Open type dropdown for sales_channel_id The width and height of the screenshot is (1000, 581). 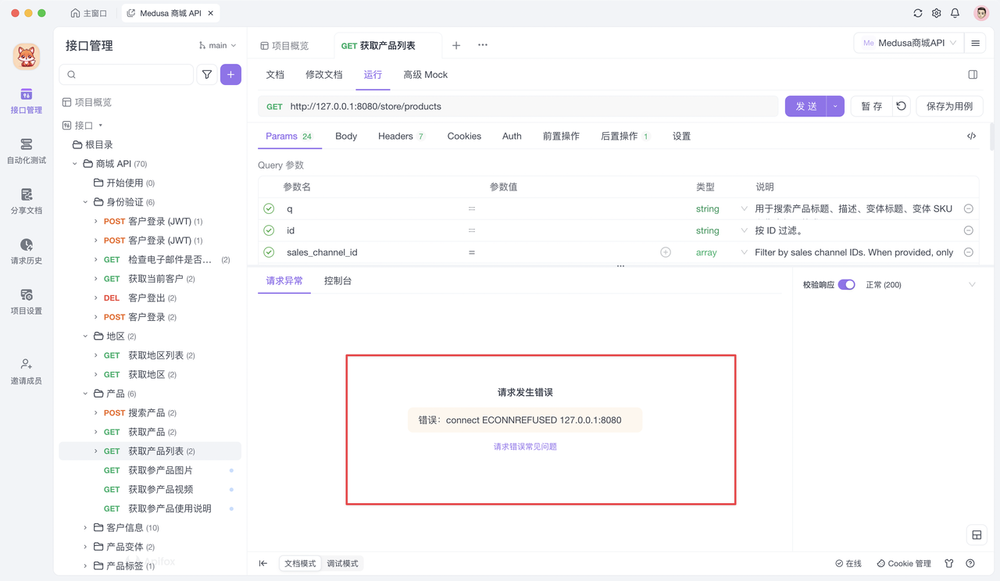pyautogui.click(x=744, y=253)
